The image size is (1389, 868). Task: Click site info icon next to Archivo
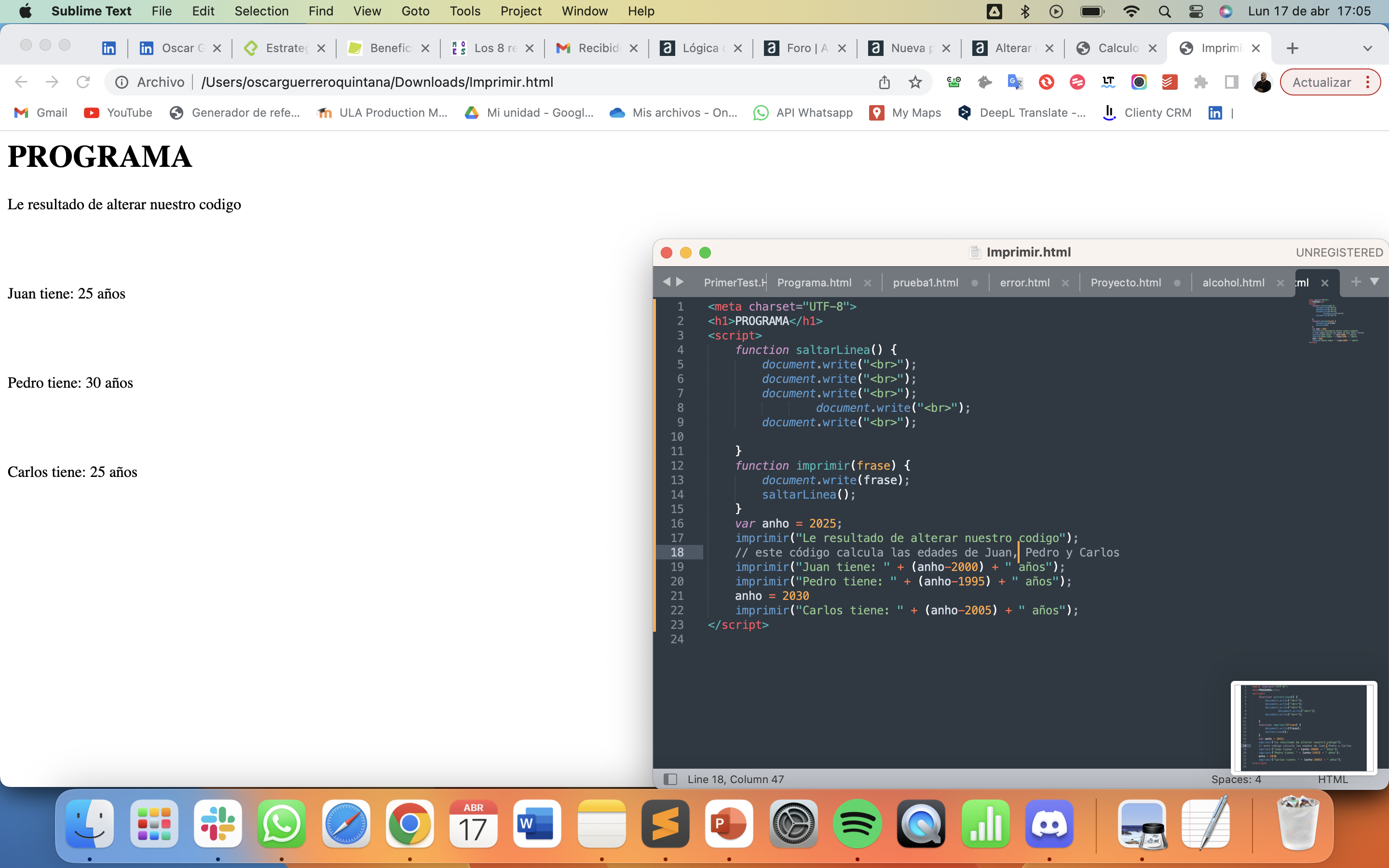(122, 82)
